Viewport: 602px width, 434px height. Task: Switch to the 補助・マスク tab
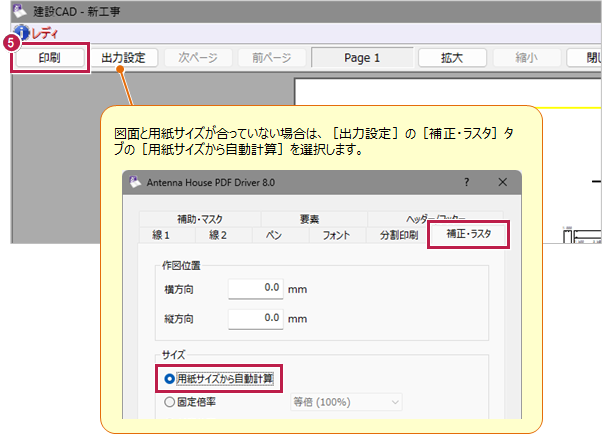(x=200, y=219)
